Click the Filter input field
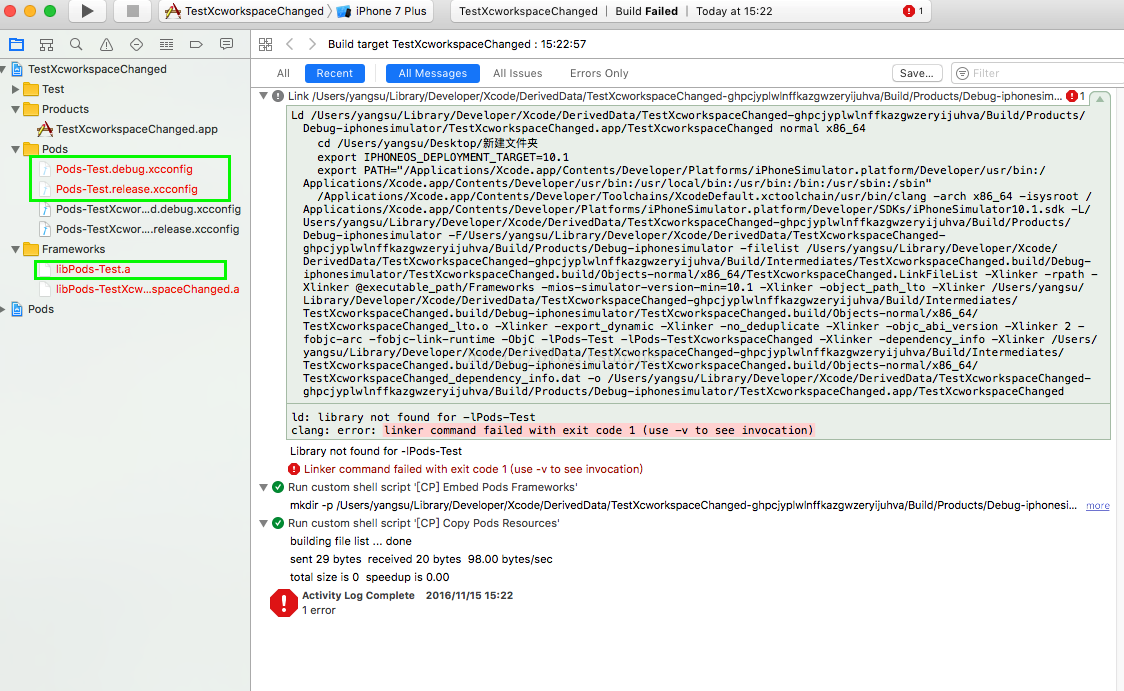 [x=1037, y=73]
